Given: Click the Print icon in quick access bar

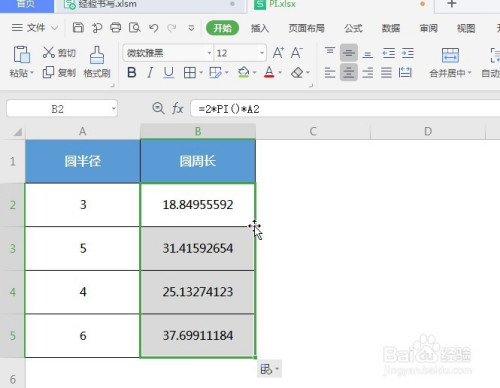Looking at the screenshot, I should (x=116, y=28).
